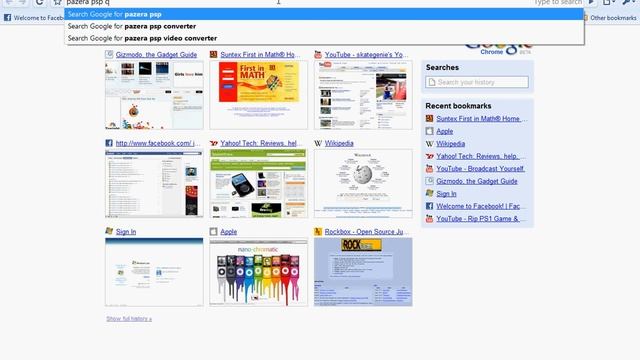Click the 'Search your history' field
The height and width of the screenshot is (360, 640).
477,82
